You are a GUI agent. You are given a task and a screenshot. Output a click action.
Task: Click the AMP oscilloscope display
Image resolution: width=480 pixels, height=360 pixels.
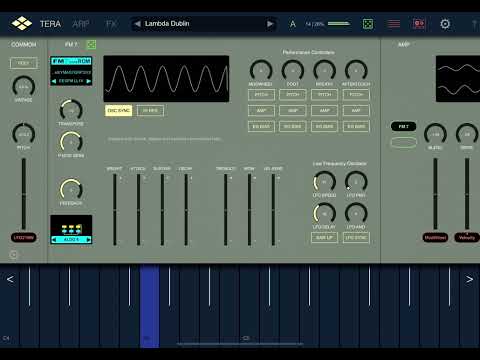458,79
